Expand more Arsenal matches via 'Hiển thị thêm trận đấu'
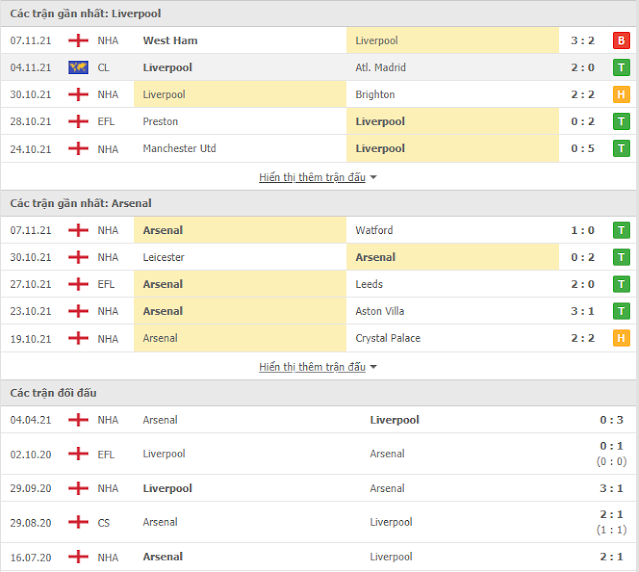The height and width of the screenshot is (572, 639). [312, 367]
